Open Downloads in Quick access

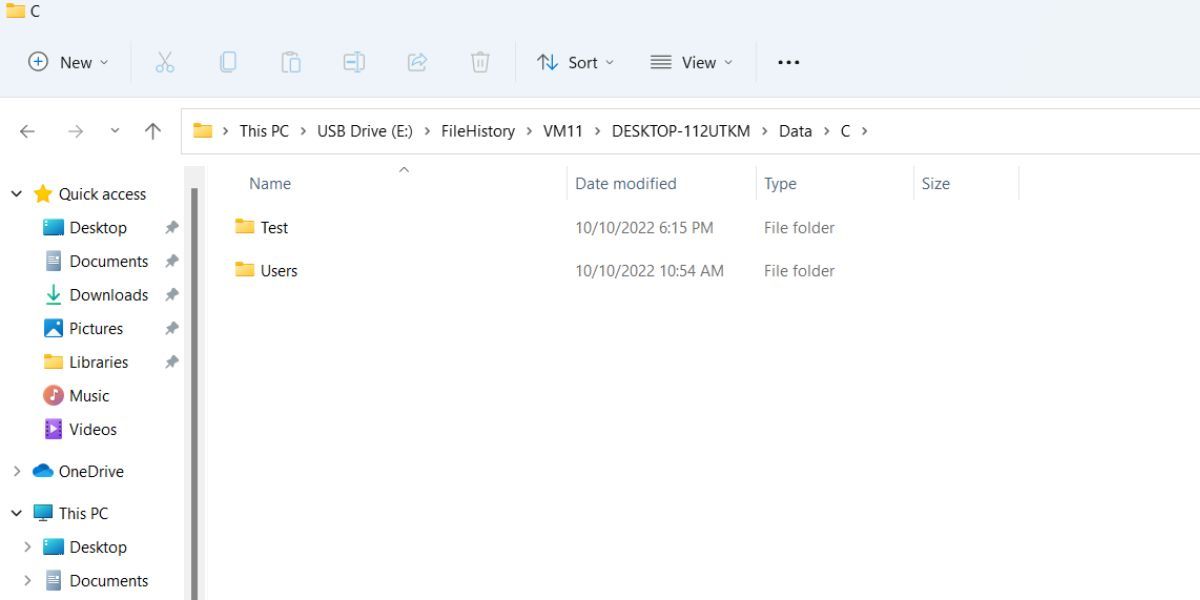point(109,295)
